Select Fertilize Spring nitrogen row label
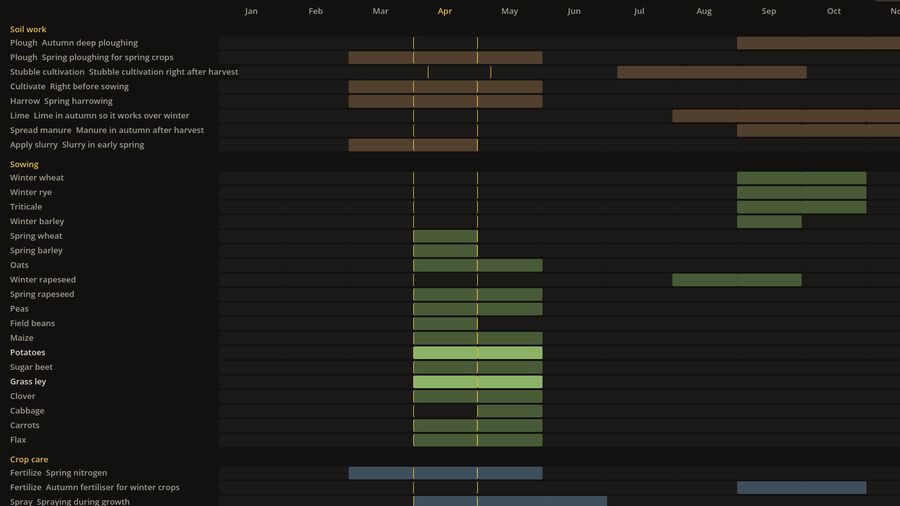Viewport: 900px width, 506px height. click(x=59, y=472)
